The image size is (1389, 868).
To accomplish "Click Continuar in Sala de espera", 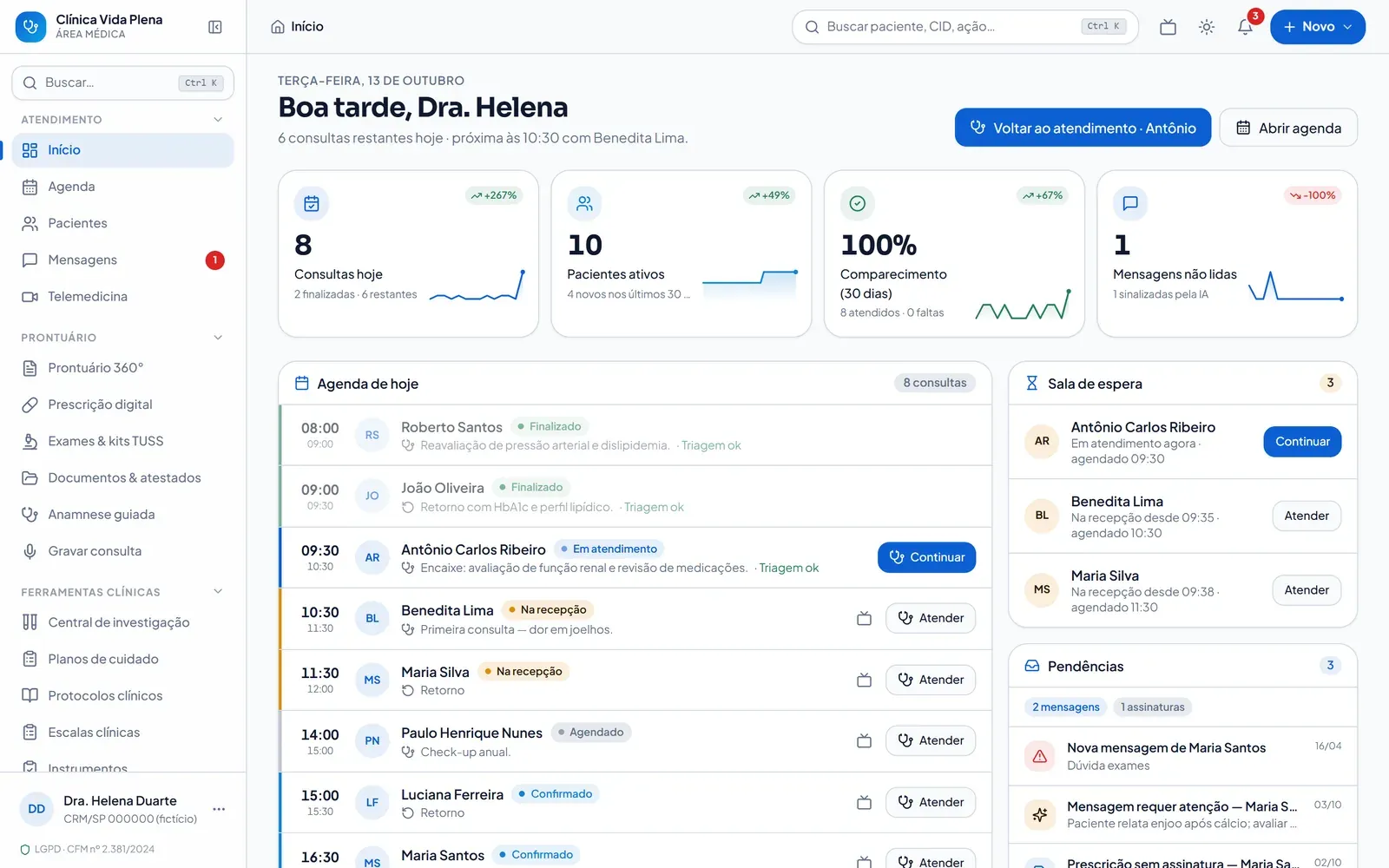I will 1302,442.
